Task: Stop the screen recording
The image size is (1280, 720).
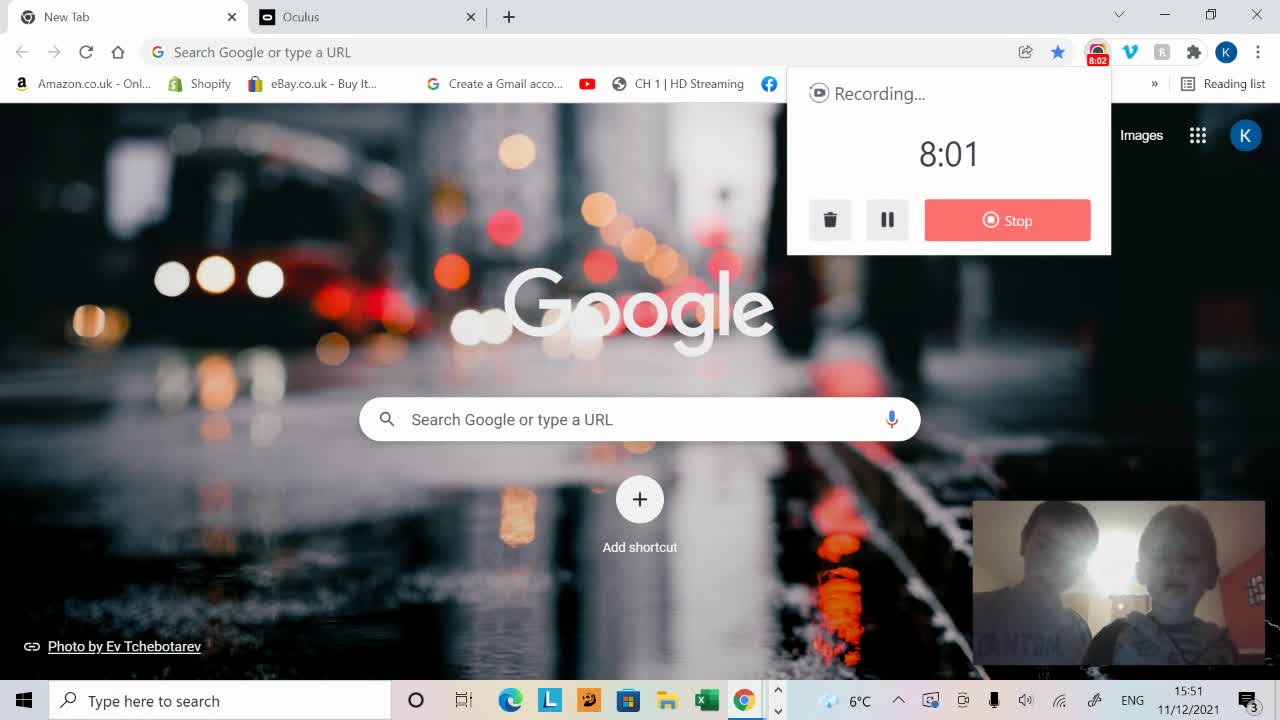Action: point(1007,220)
